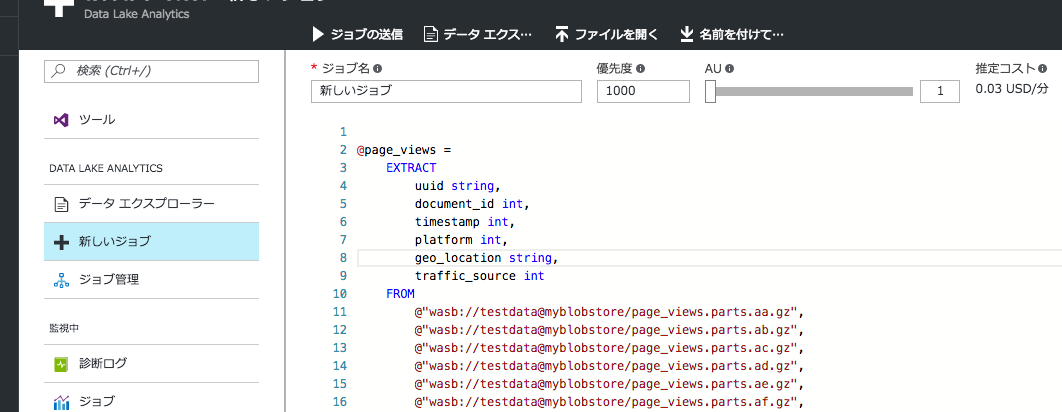Click the green diagnostic log icon
Image resolution: width=1062 pixels, height=412 pixels.
[x=61, y=364]
